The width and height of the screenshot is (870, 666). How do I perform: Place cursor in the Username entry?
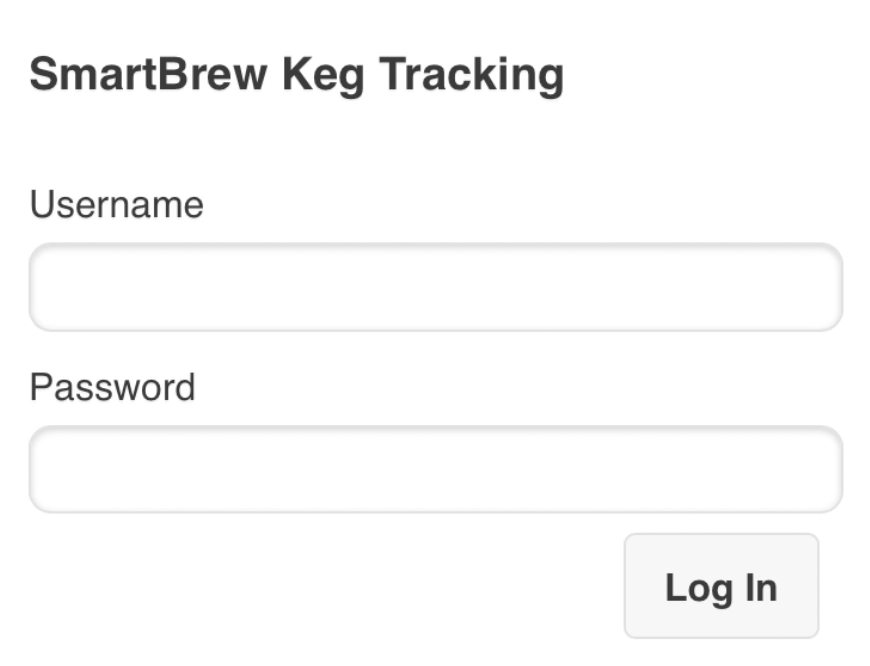click(435, 287)
